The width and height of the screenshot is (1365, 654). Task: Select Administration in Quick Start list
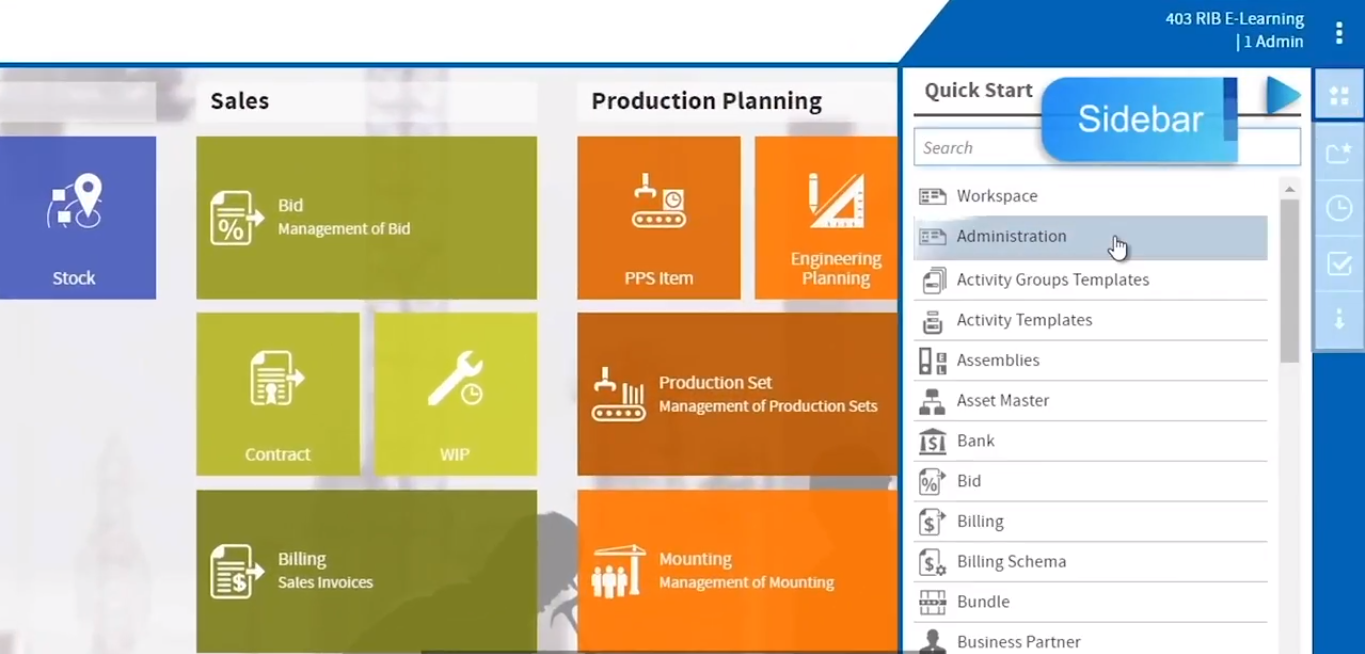click(x=1011, y=237)
